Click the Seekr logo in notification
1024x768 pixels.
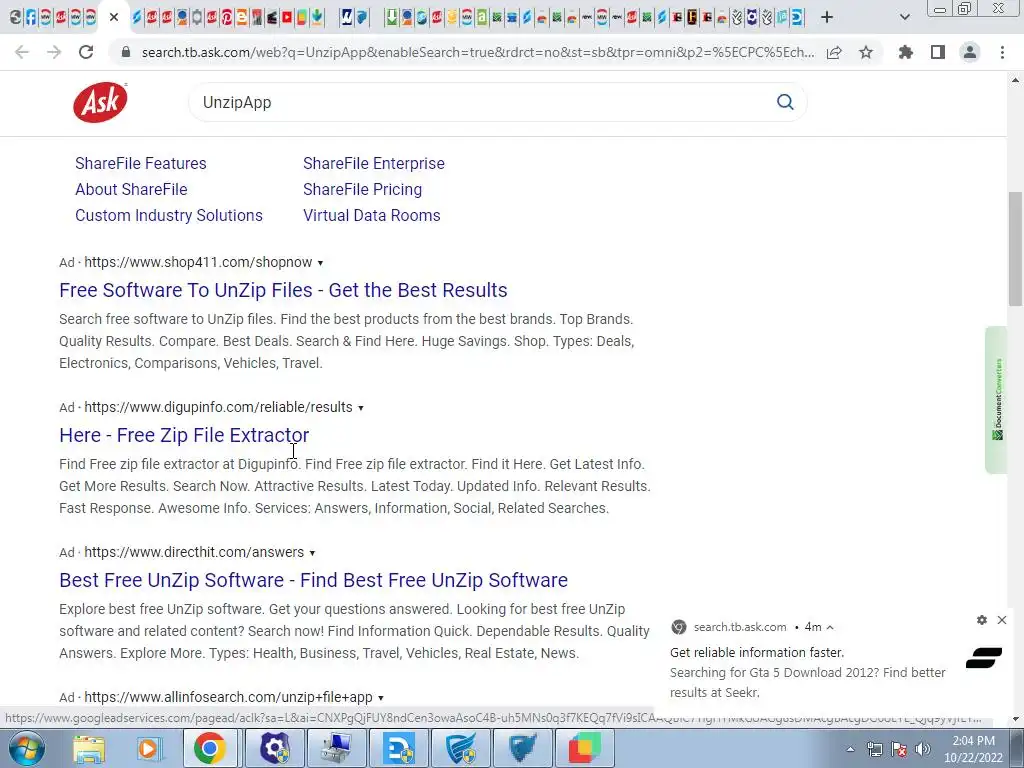(984, 658)
